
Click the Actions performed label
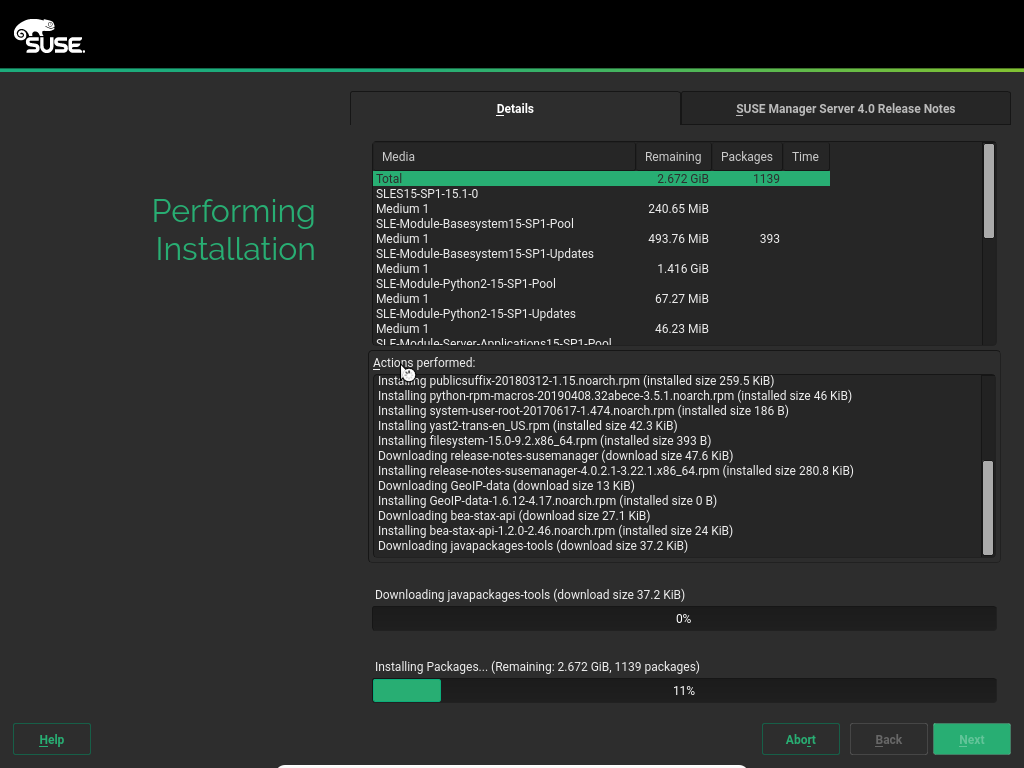point(424,362)
